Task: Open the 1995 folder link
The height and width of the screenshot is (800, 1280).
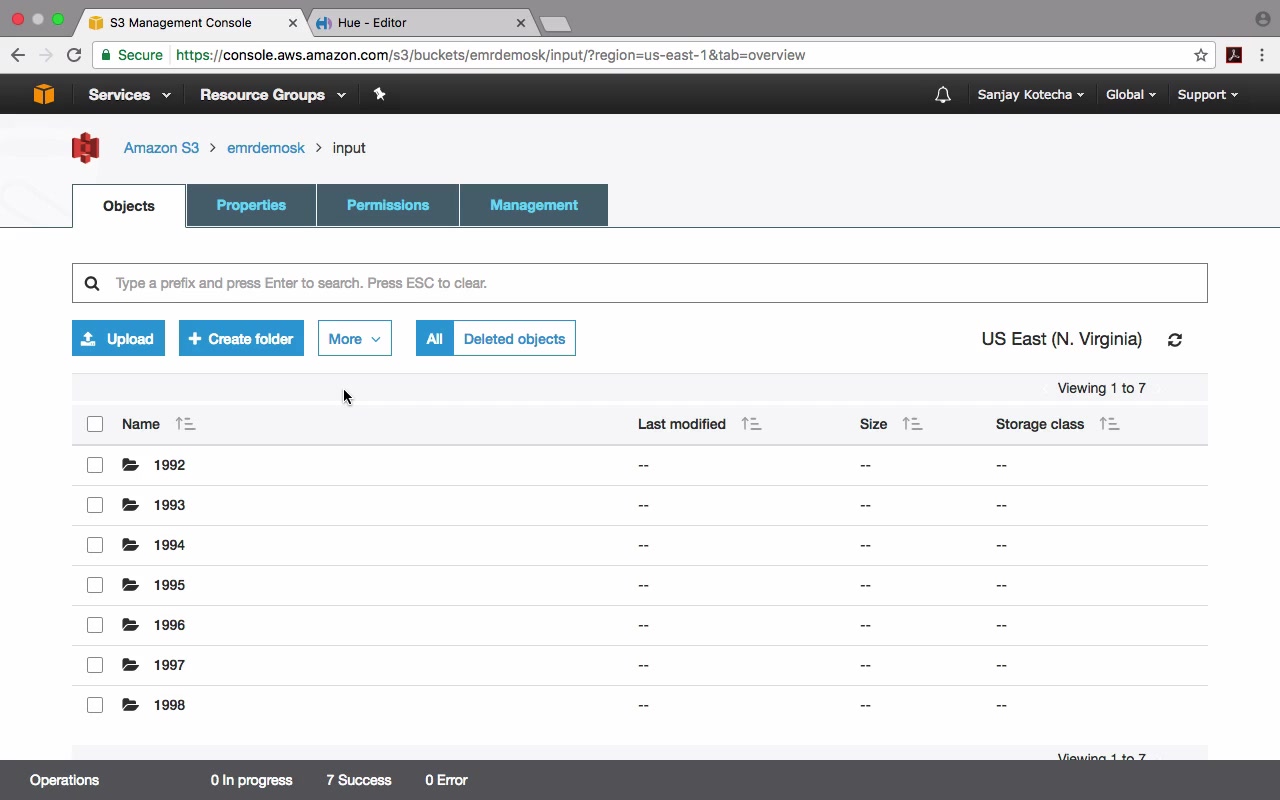Action: (x=169, y=585)
